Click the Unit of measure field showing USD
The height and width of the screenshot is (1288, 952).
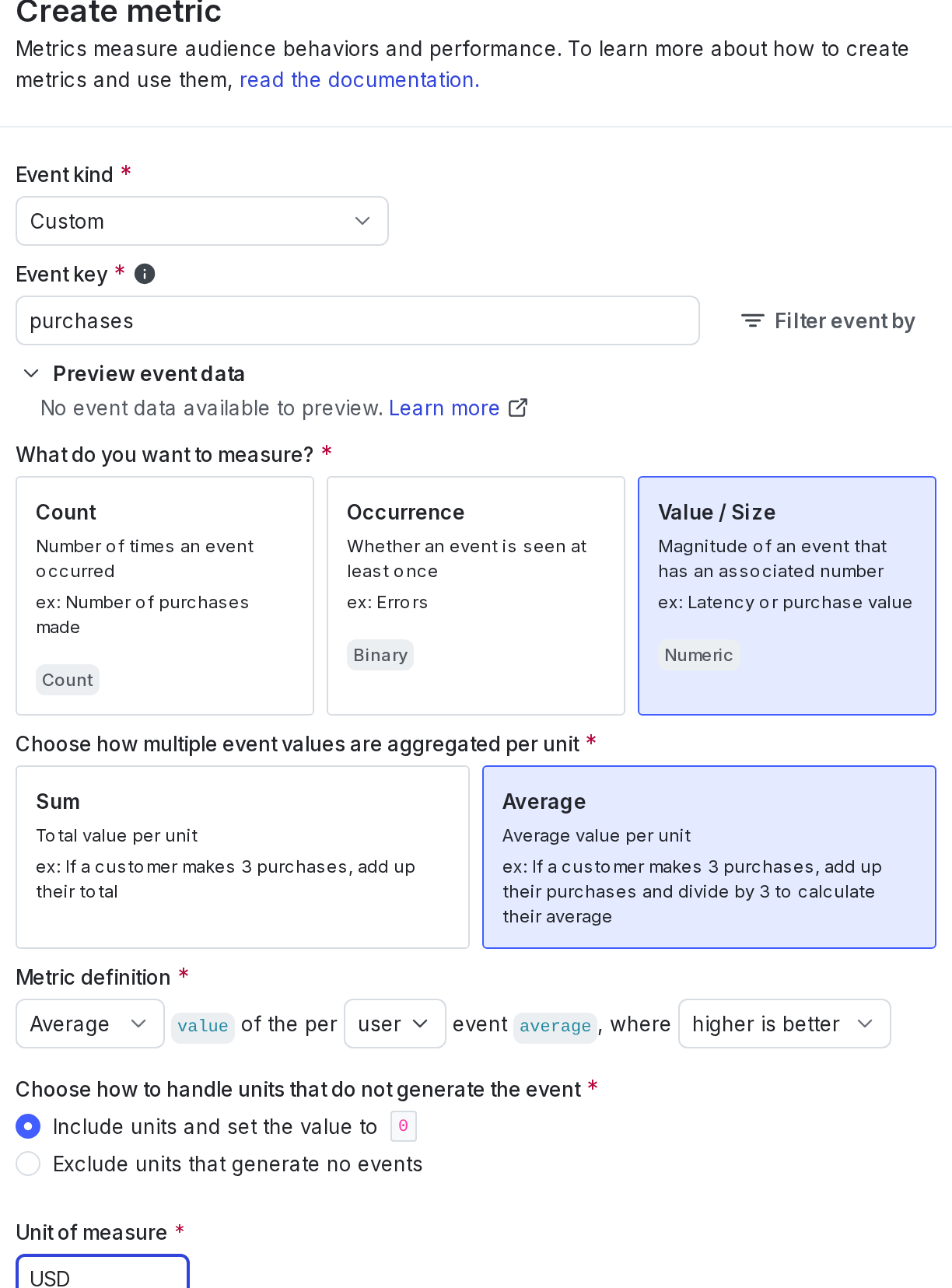pyautogui.click(x=102, y=1276)
